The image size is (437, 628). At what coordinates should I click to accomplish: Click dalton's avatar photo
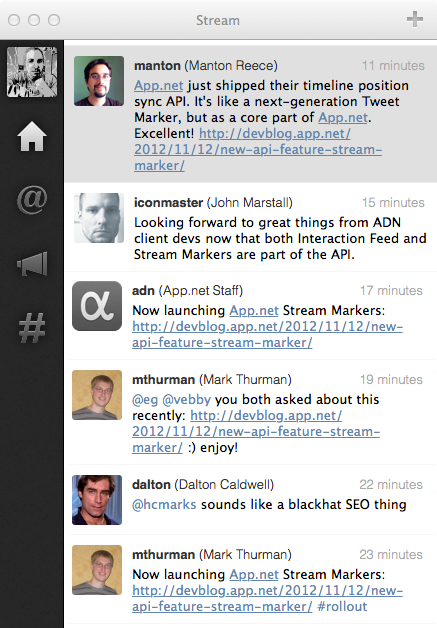(x=97, y=500)
